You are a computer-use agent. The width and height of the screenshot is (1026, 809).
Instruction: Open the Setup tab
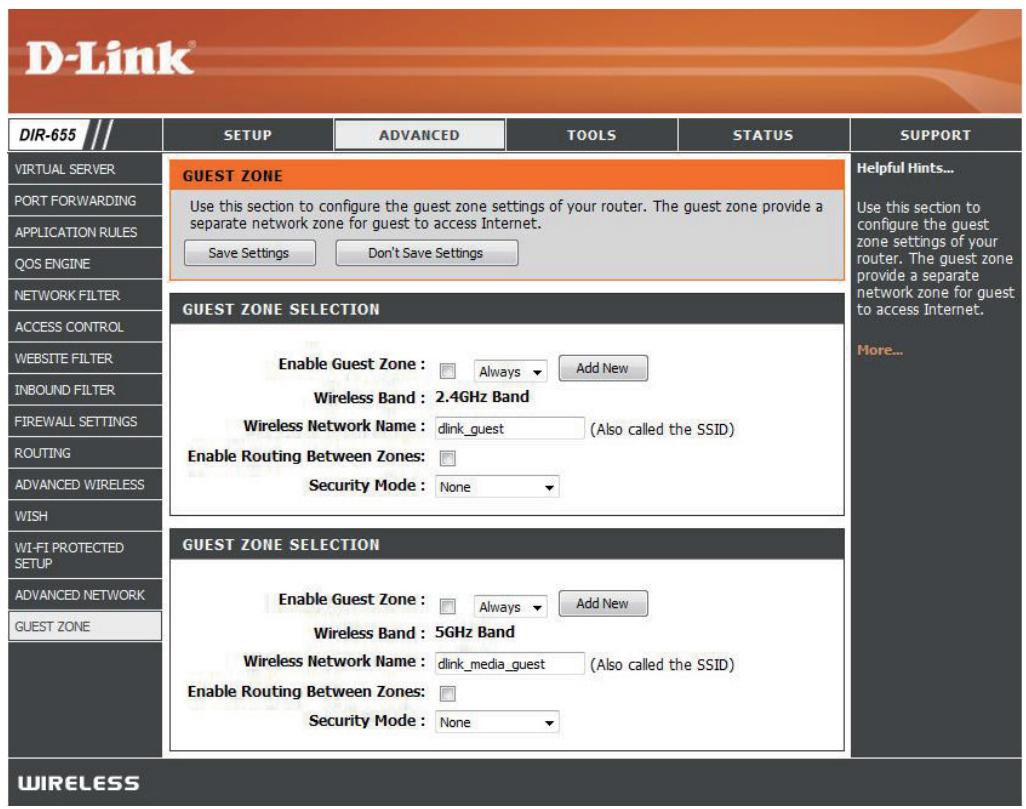[x=247, y=135]
